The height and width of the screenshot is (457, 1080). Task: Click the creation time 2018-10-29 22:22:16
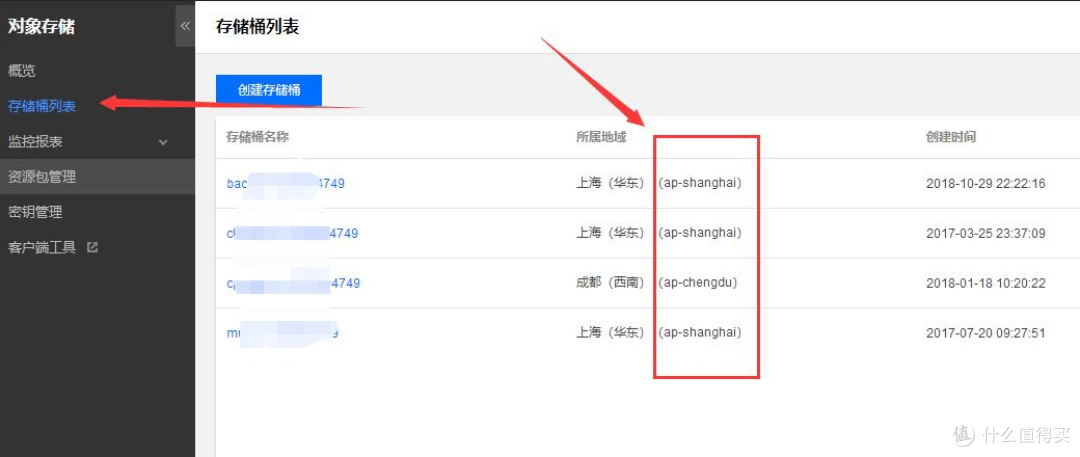(986, 183)
